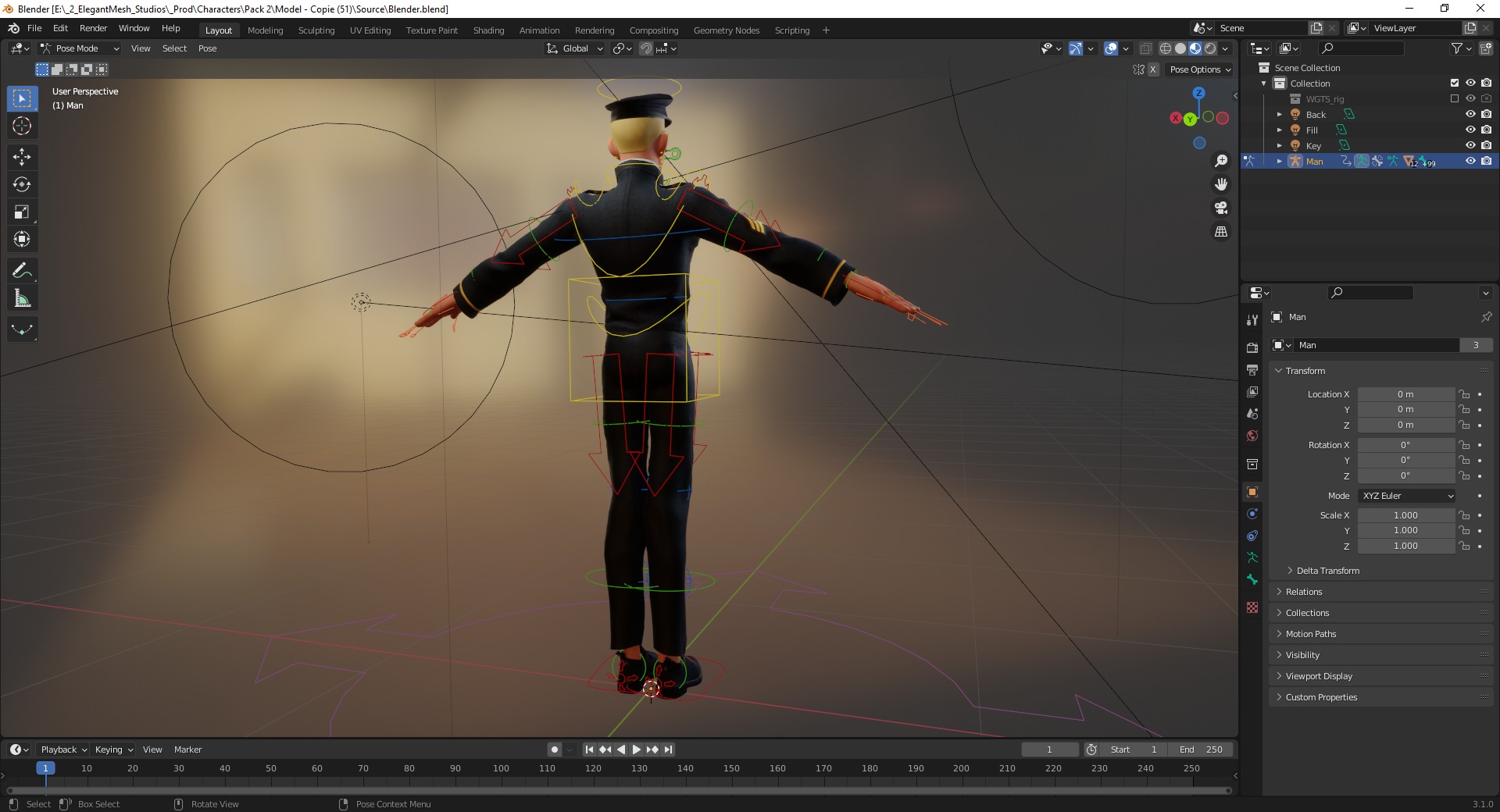Open the Render properties tab
The height and width of the screenshot is (812, 1500).
1252,347
